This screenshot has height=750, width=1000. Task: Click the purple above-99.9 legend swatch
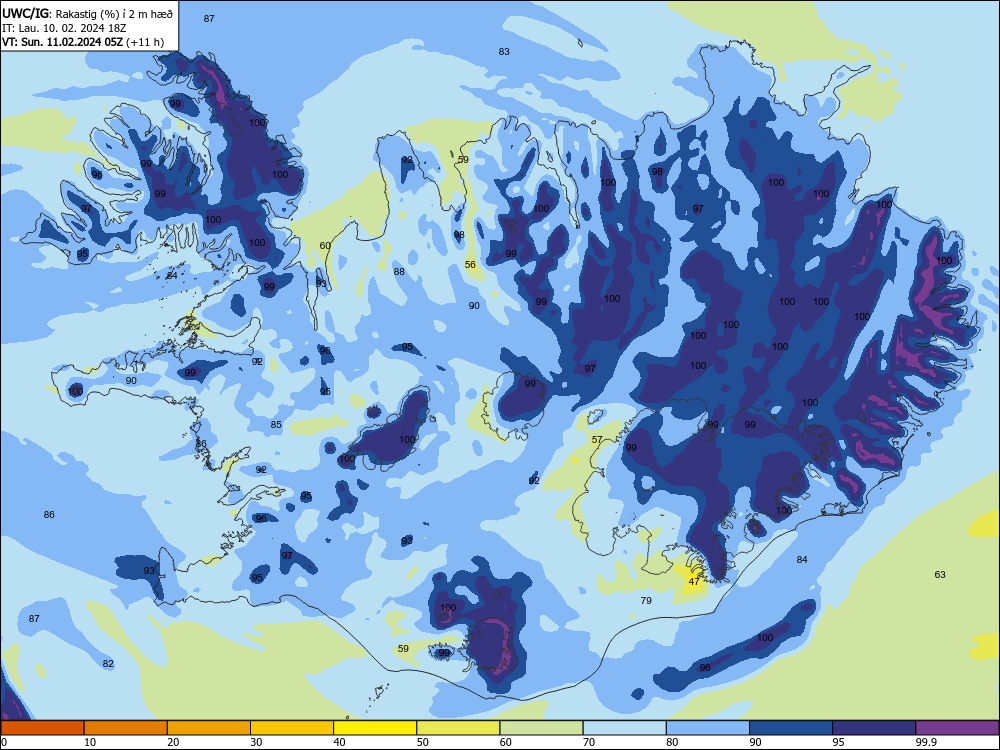pos(957,728)
